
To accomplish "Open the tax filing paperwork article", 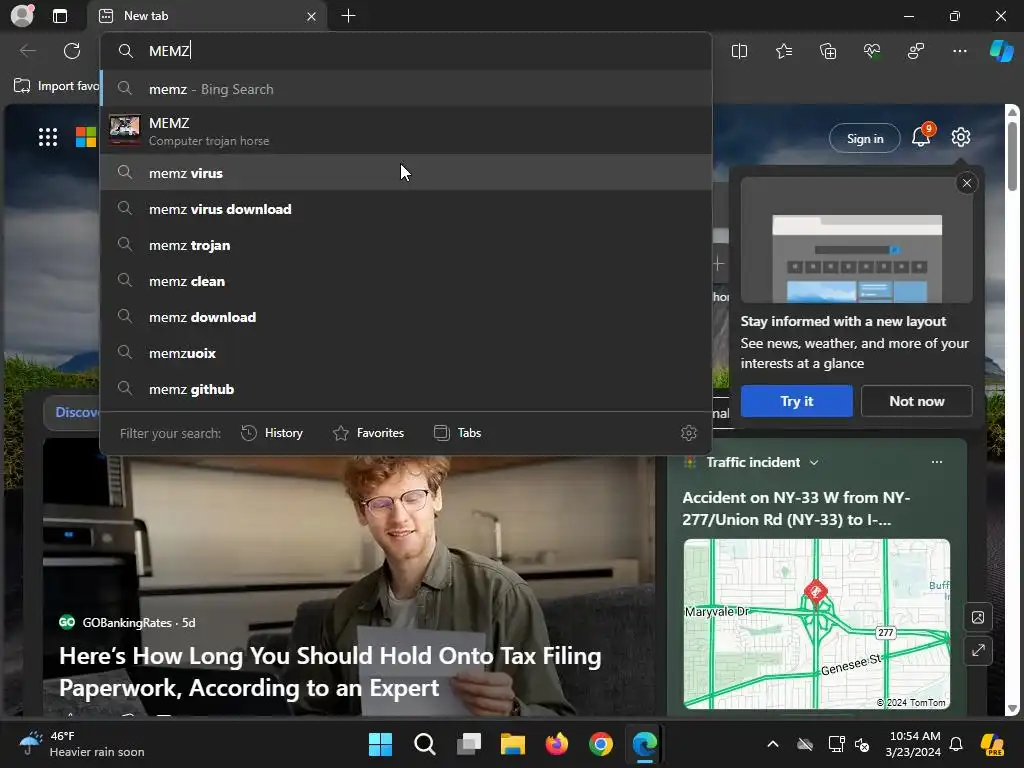I will (330, 671).
